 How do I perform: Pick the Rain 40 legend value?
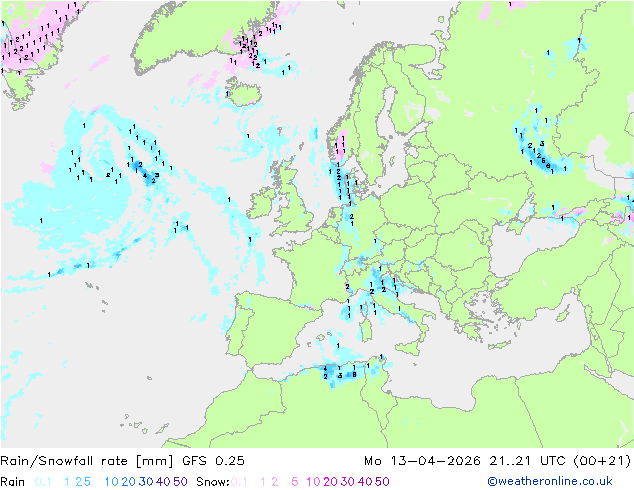pos(163,482)
